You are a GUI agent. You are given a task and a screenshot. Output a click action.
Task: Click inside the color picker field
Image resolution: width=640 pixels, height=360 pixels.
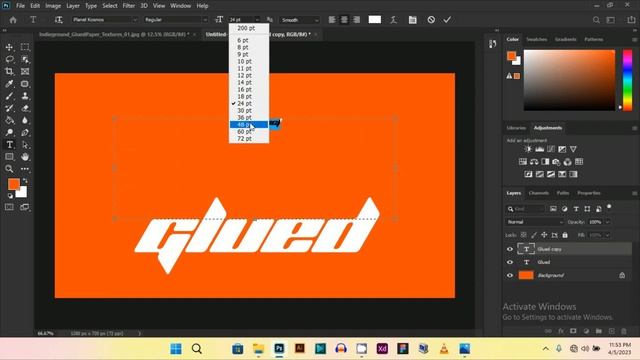pyautogui.click(x=569, y=80)
